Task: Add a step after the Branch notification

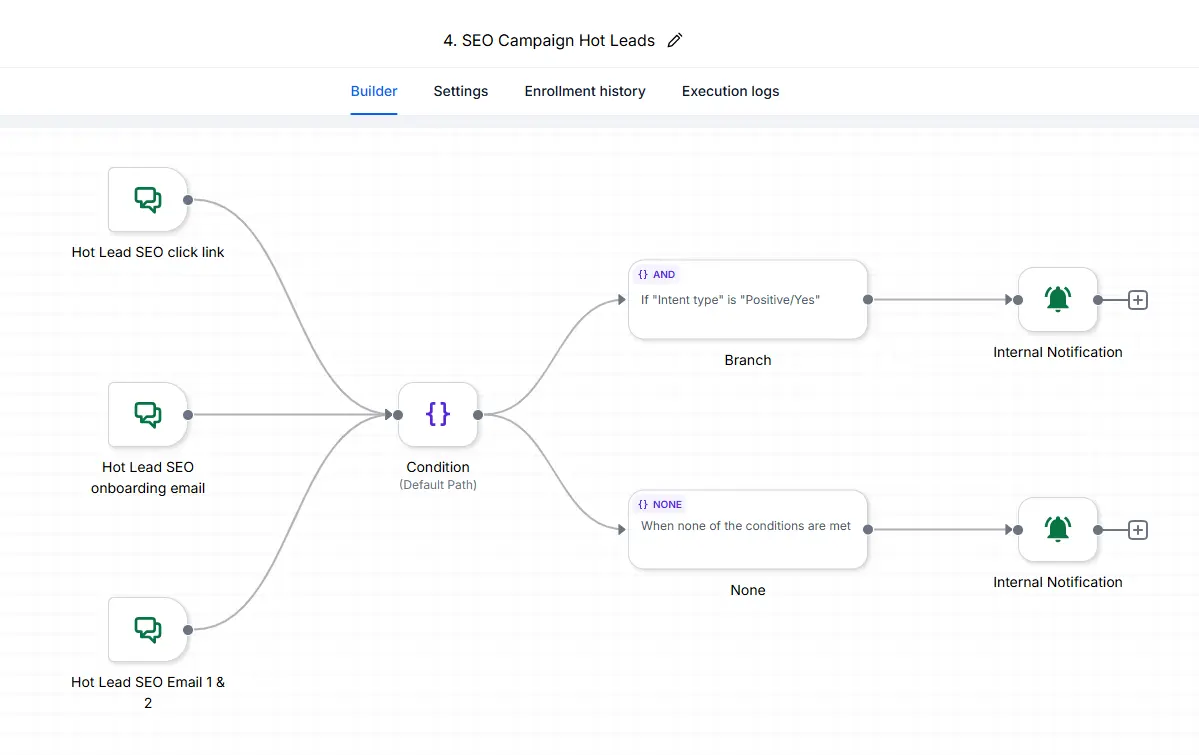Action: [1138, 300]
